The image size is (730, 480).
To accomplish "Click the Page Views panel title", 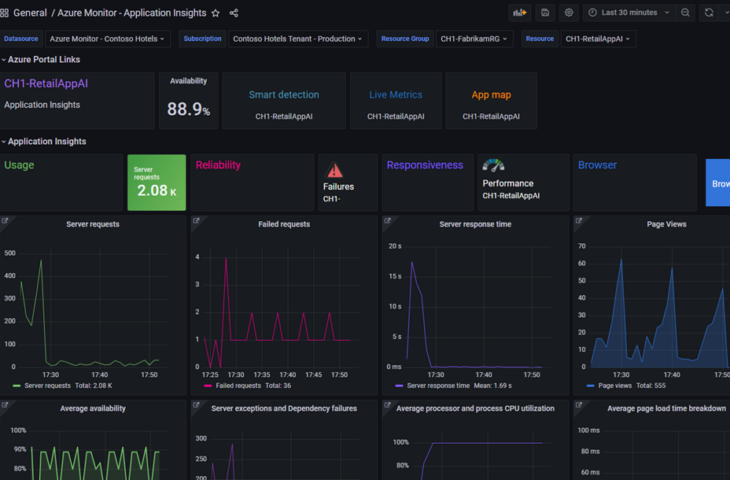I will (666, 224).
